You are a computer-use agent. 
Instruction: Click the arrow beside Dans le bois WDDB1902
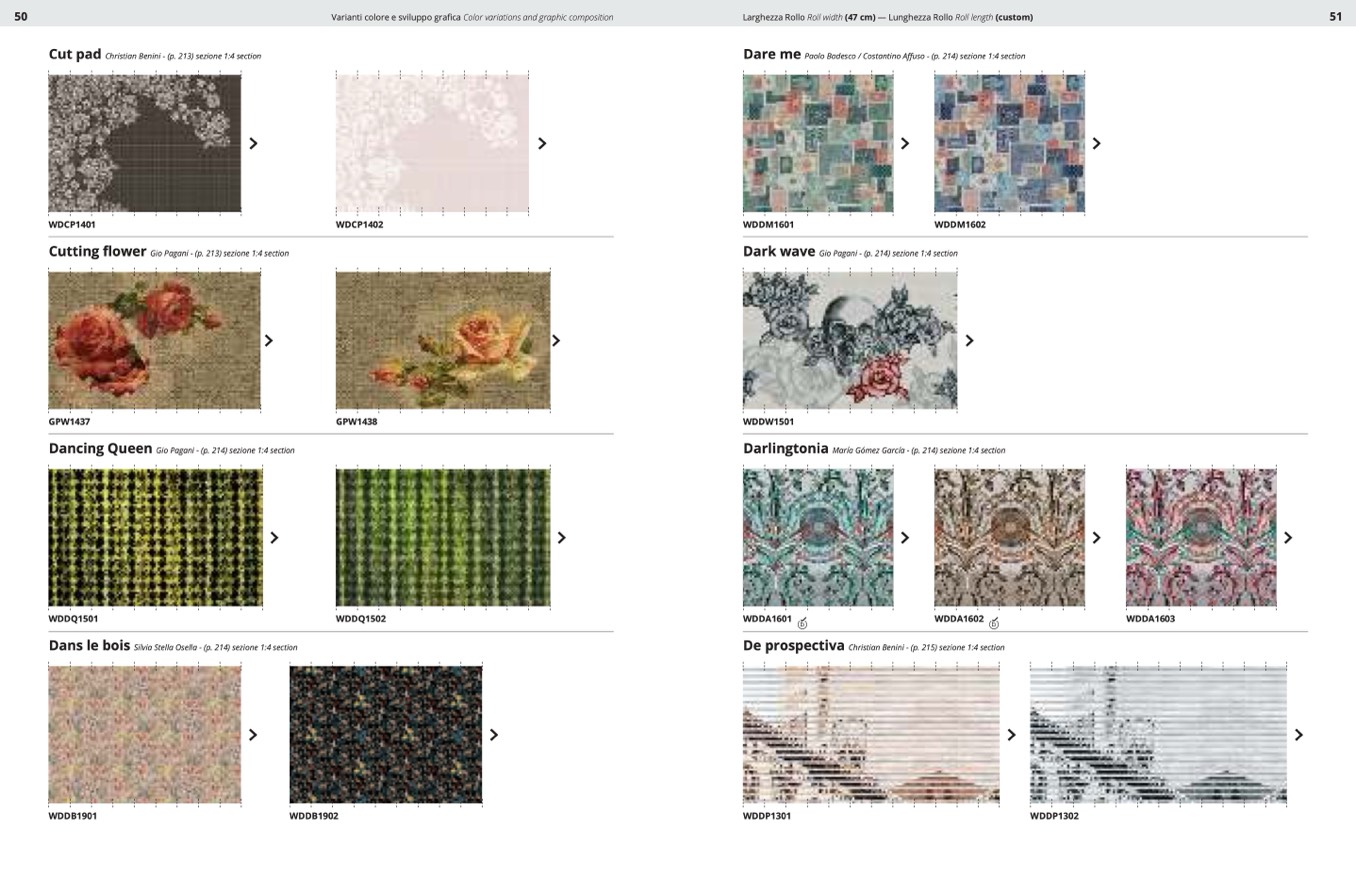[494, 735]
